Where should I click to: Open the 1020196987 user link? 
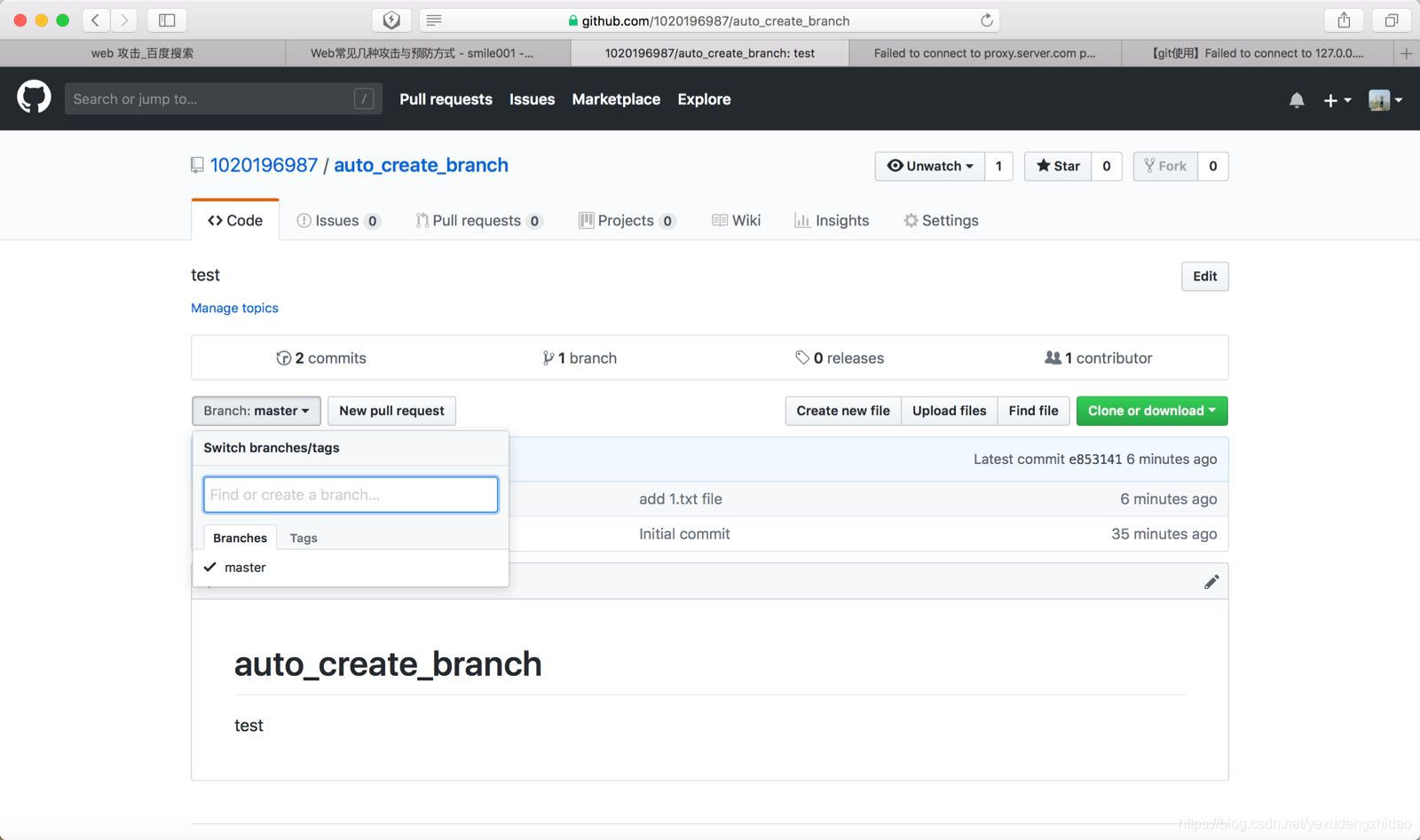[264, 165]
